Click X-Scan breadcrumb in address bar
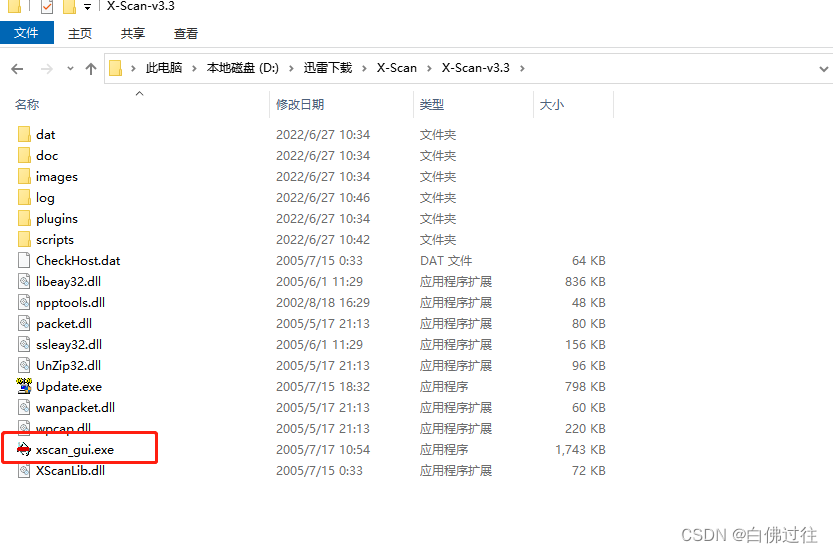Image resolution: width=833 pixels, height=553 pixels. tap(397, 68)
